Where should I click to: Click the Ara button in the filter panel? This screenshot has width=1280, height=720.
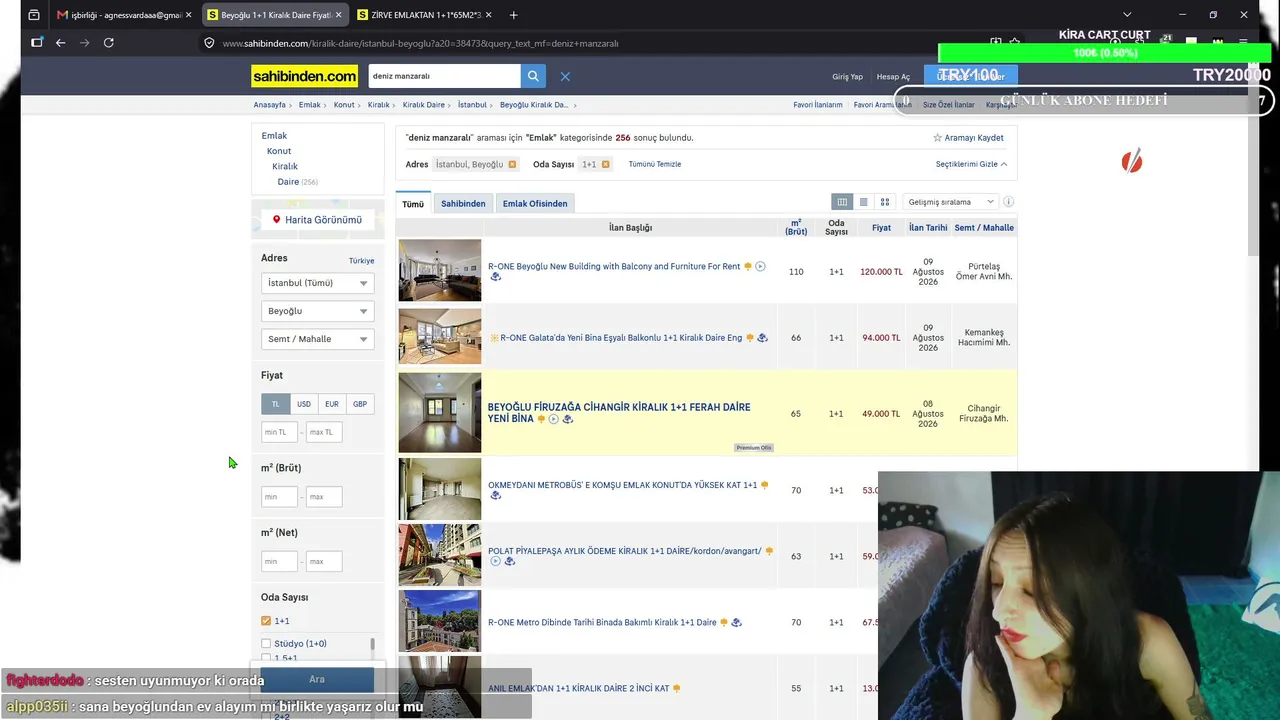[x=317, y=680]
